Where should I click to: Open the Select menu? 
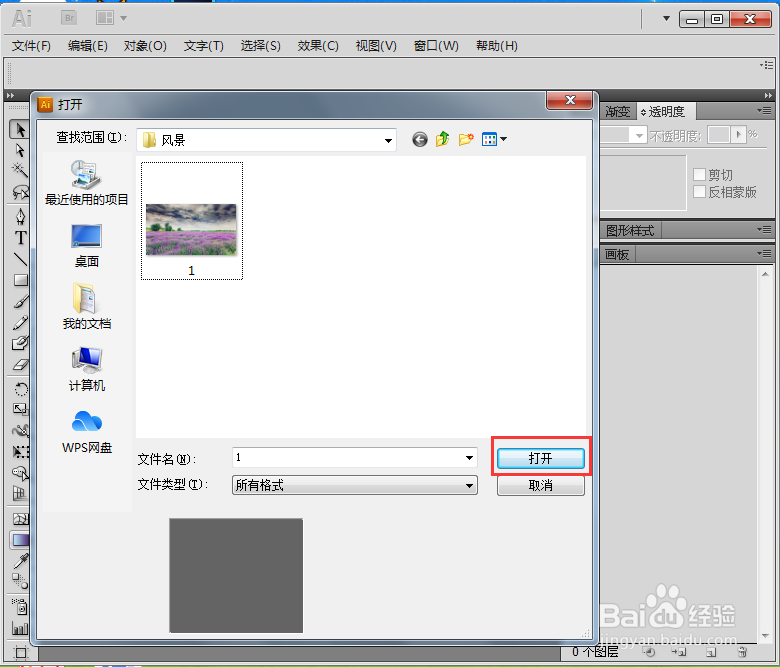pyautogui.click(x=260, y=46)
